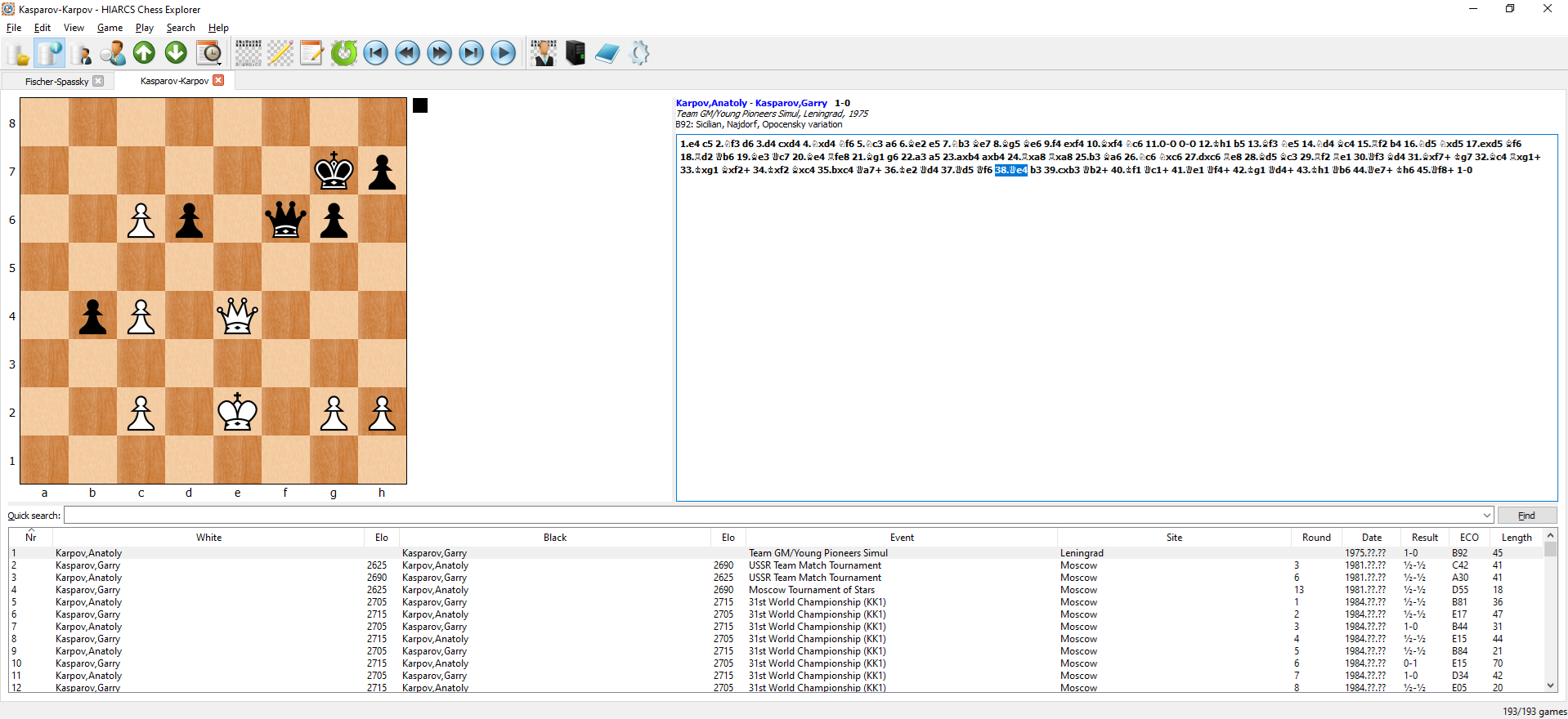Sort games by the Round column header
Screen dimensions: 1568x719
click(x=1316, y=538)
